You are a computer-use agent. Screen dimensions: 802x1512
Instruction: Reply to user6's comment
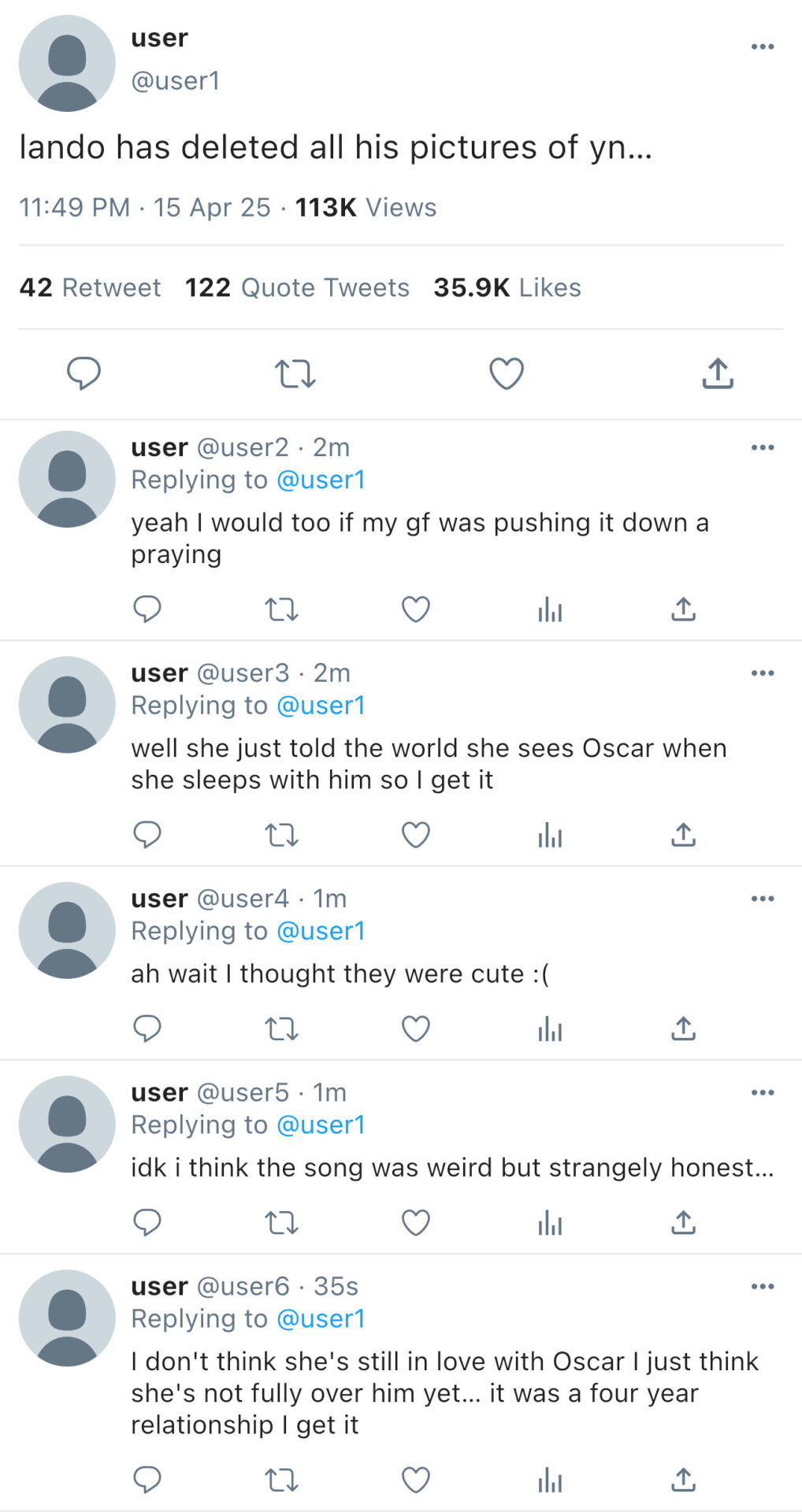[147, 1480]
